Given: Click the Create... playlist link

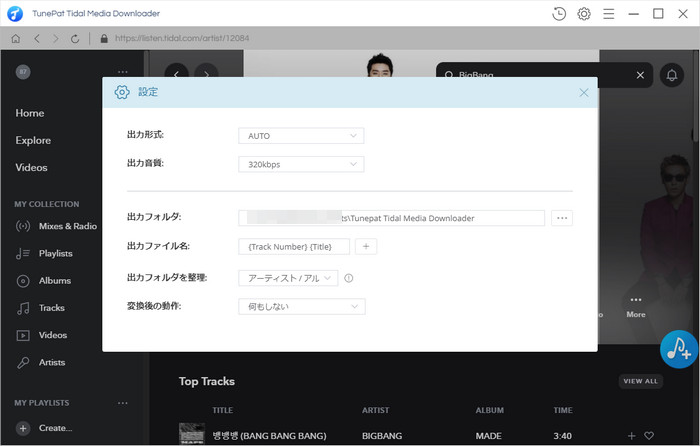Looking at the screenshot, I should 55,428.
